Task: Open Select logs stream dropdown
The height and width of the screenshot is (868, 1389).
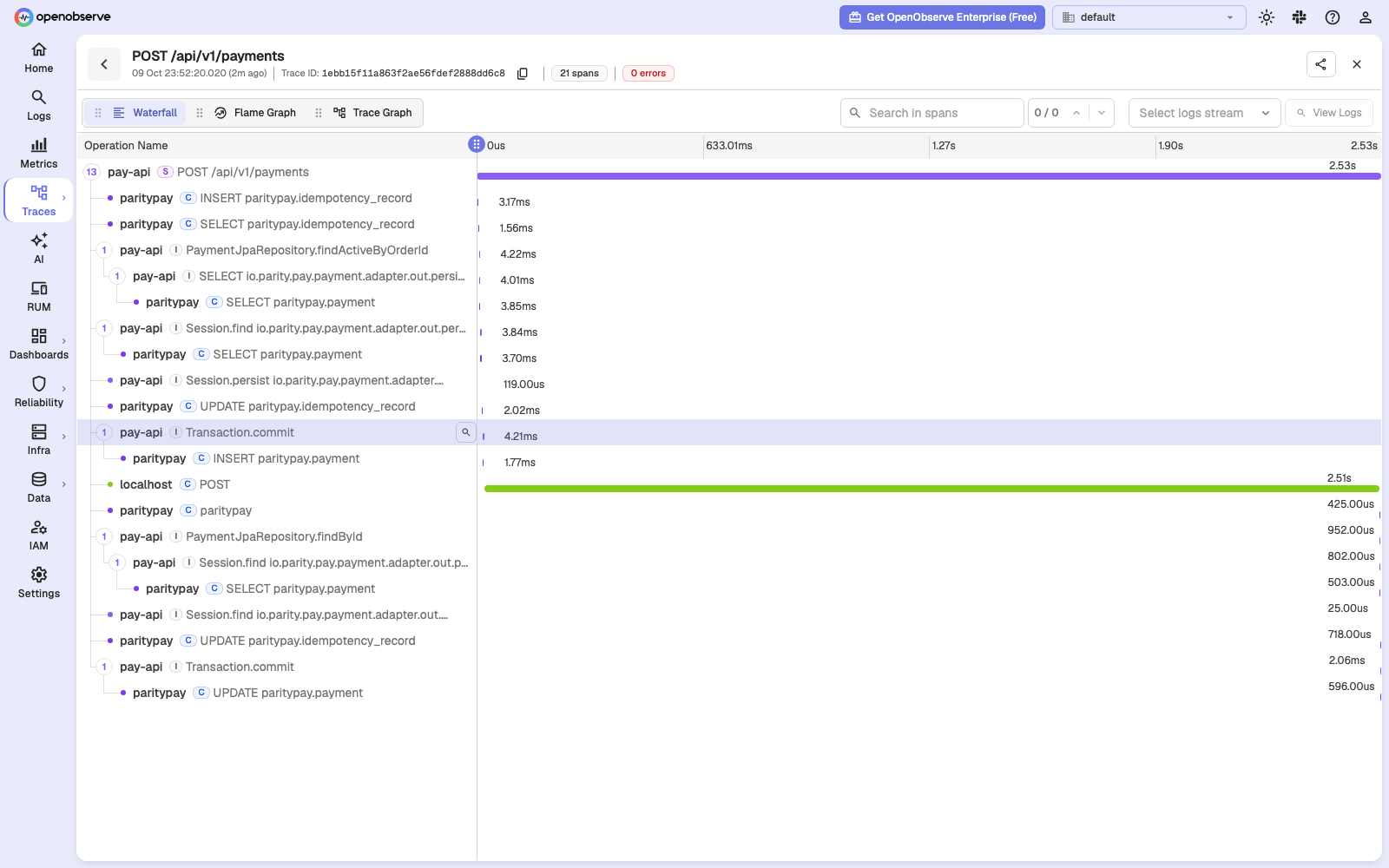Action: pyautogui.click(x=1203, y=113)
